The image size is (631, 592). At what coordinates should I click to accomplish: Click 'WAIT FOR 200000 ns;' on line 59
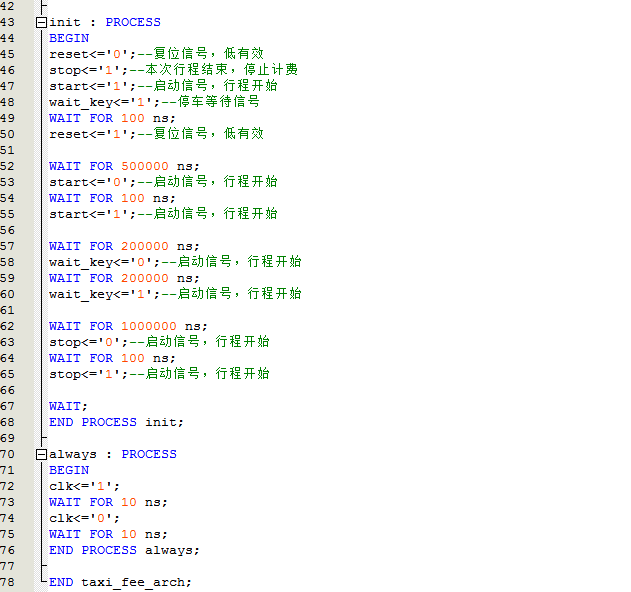(x=124, y=278)
